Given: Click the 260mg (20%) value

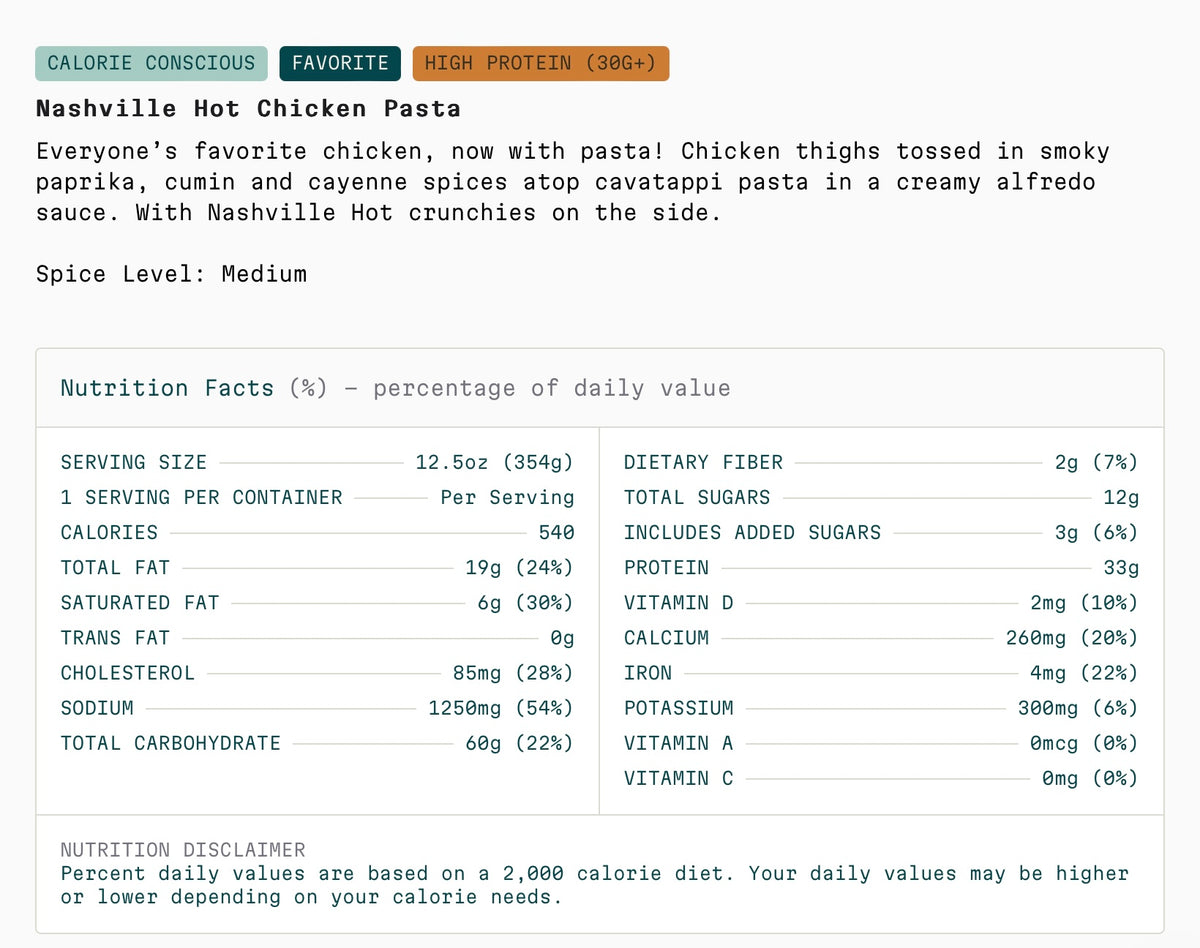Looking at the screenshot, I should point(1073,637).
